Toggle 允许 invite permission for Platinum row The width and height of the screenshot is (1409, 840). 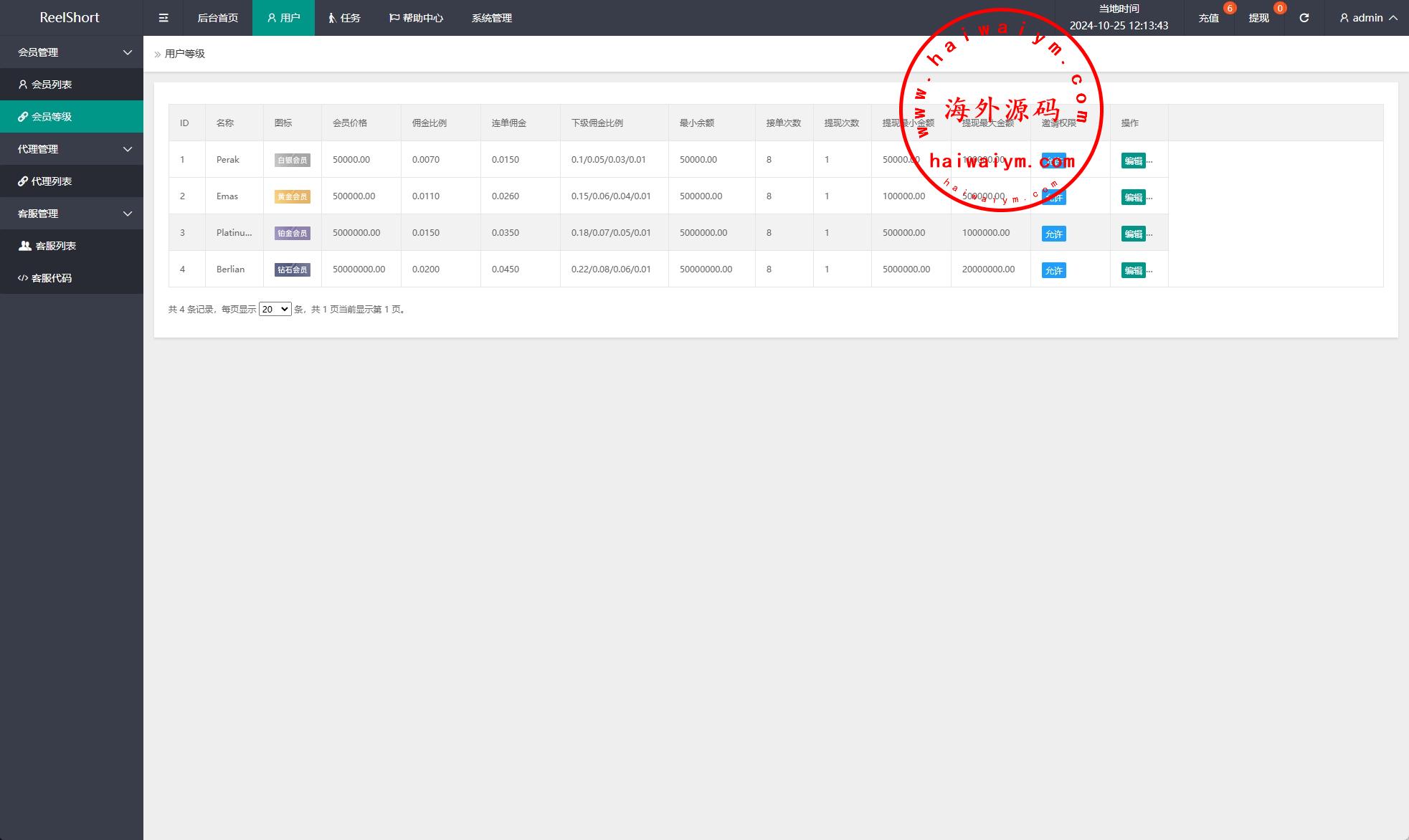1053,234
